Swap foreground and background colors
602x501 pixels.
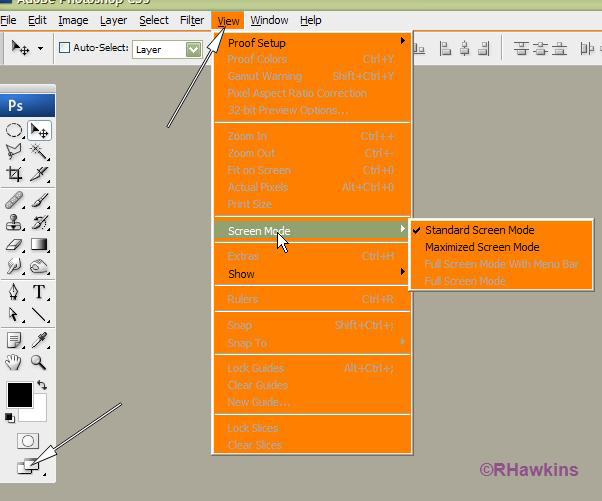[42, 384]
